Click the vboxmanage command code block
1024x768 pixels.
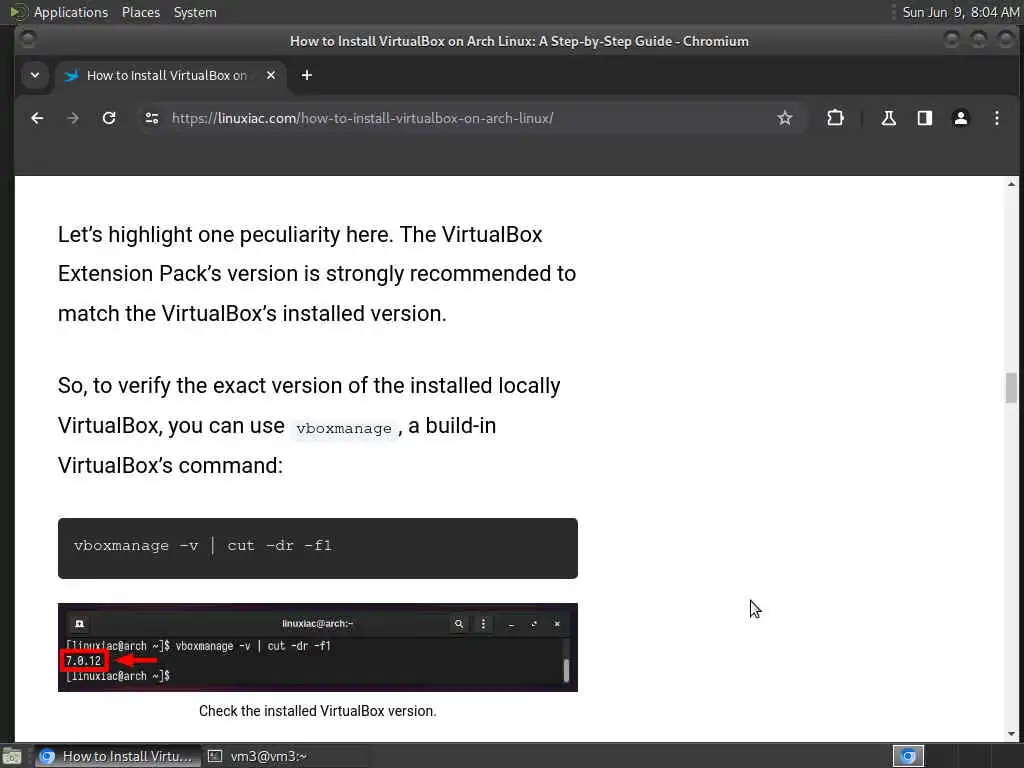point(317,548)
